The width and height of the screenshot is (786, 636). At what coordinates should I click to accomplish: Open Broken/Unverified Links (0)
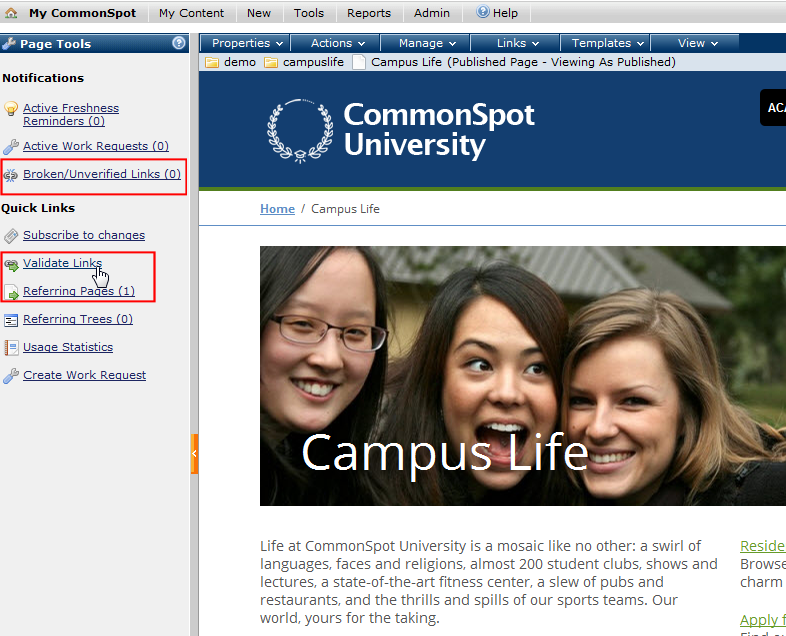click(x=102, y=174)
